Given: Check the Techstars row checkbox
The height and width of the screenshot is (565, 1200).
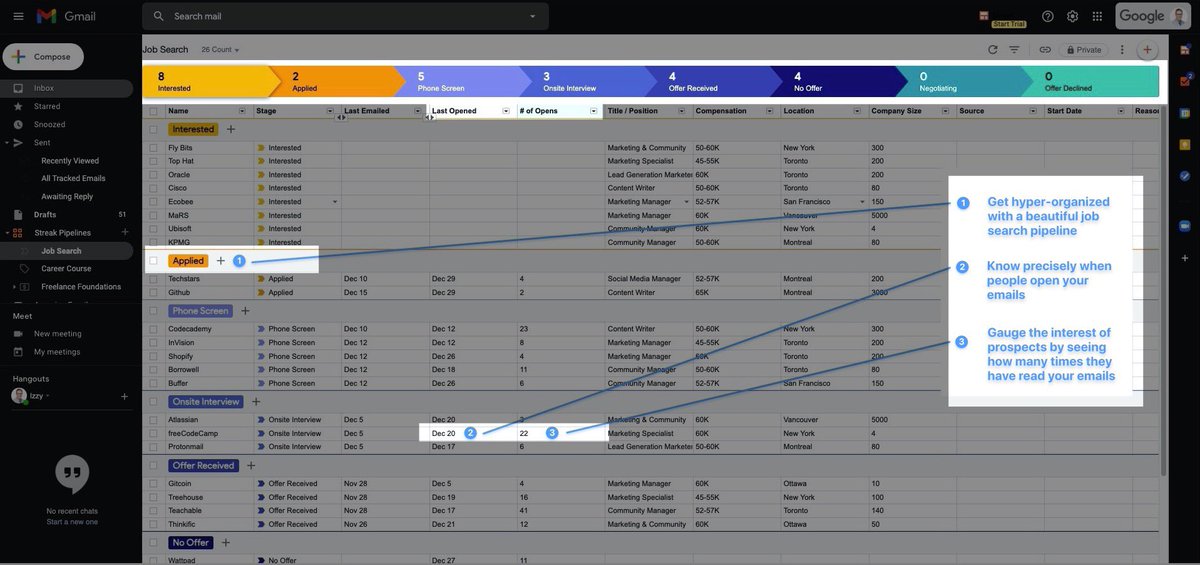Looking at the screenshot, I should click(x=154, y=279).
